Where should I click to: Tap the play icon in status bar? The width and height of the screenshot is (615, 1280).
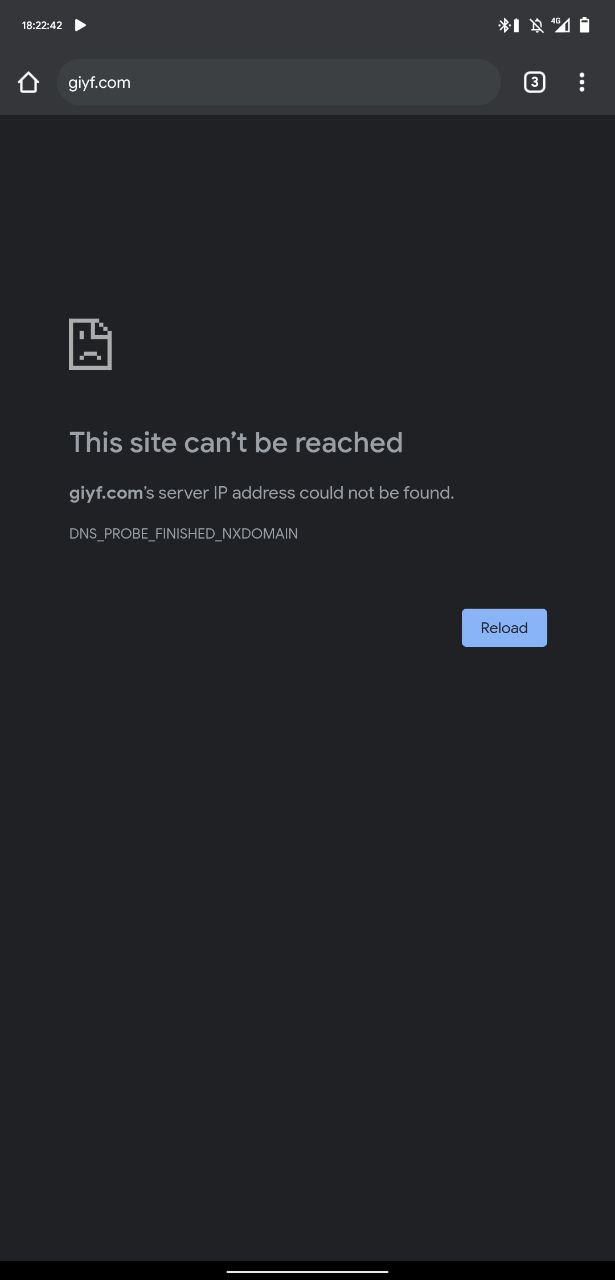click(x=81, y=25)
